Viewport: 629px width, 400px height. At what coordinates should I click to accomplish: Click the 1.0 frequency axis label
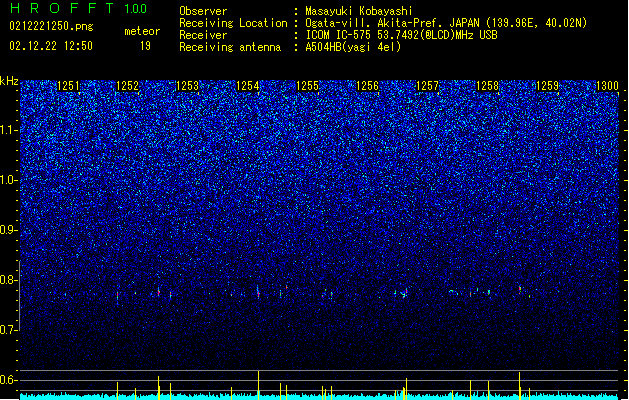click(9, 180)
